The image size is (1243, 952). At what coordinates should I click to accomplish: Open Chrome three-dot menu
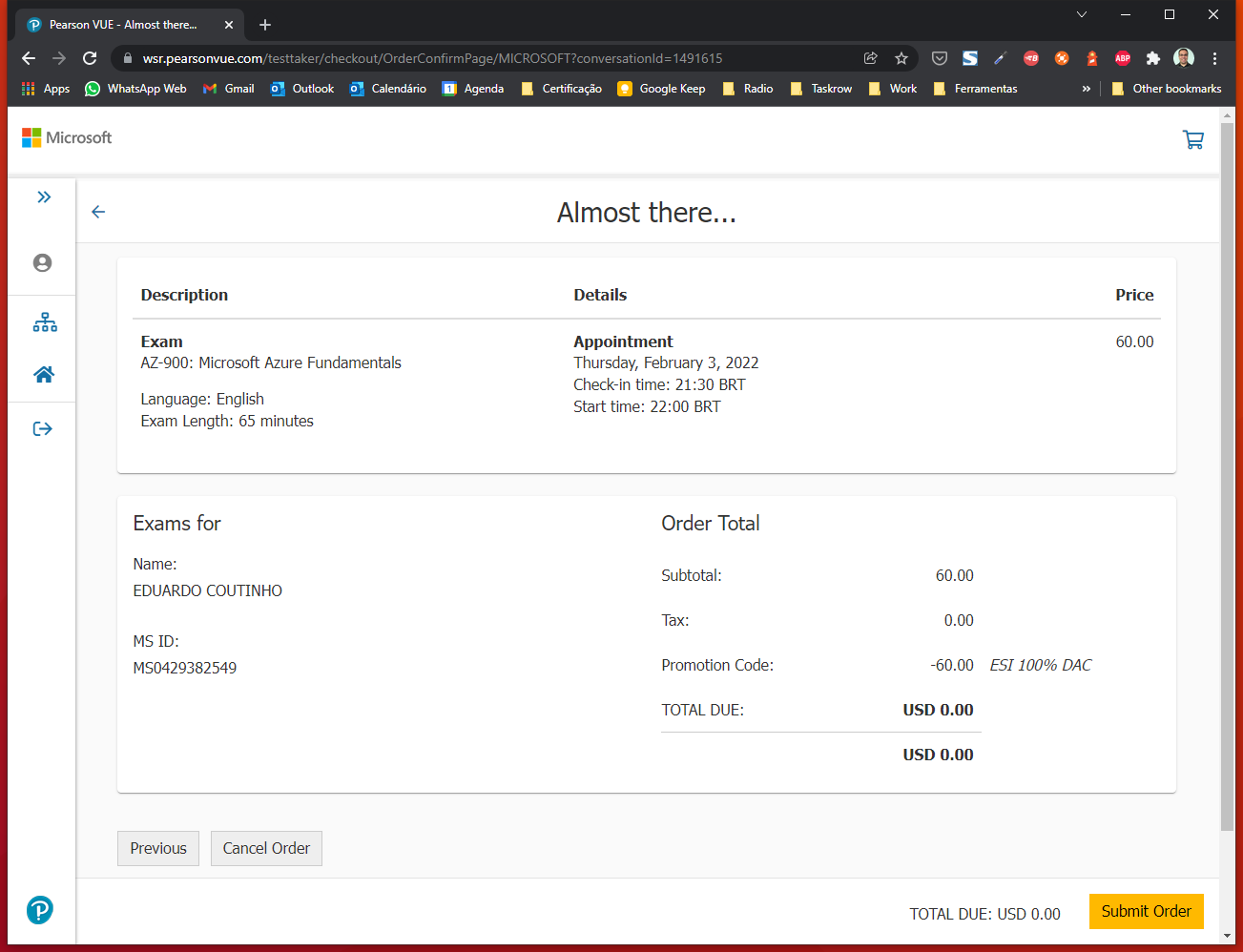coord(1214,58)
